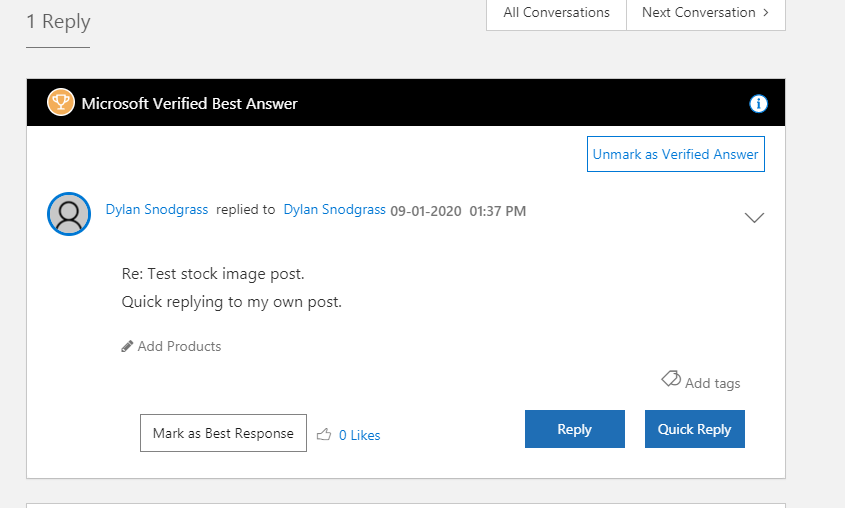Click the blue Reply button
Viewport: 845px width, 508px height.
click(574, 429)
